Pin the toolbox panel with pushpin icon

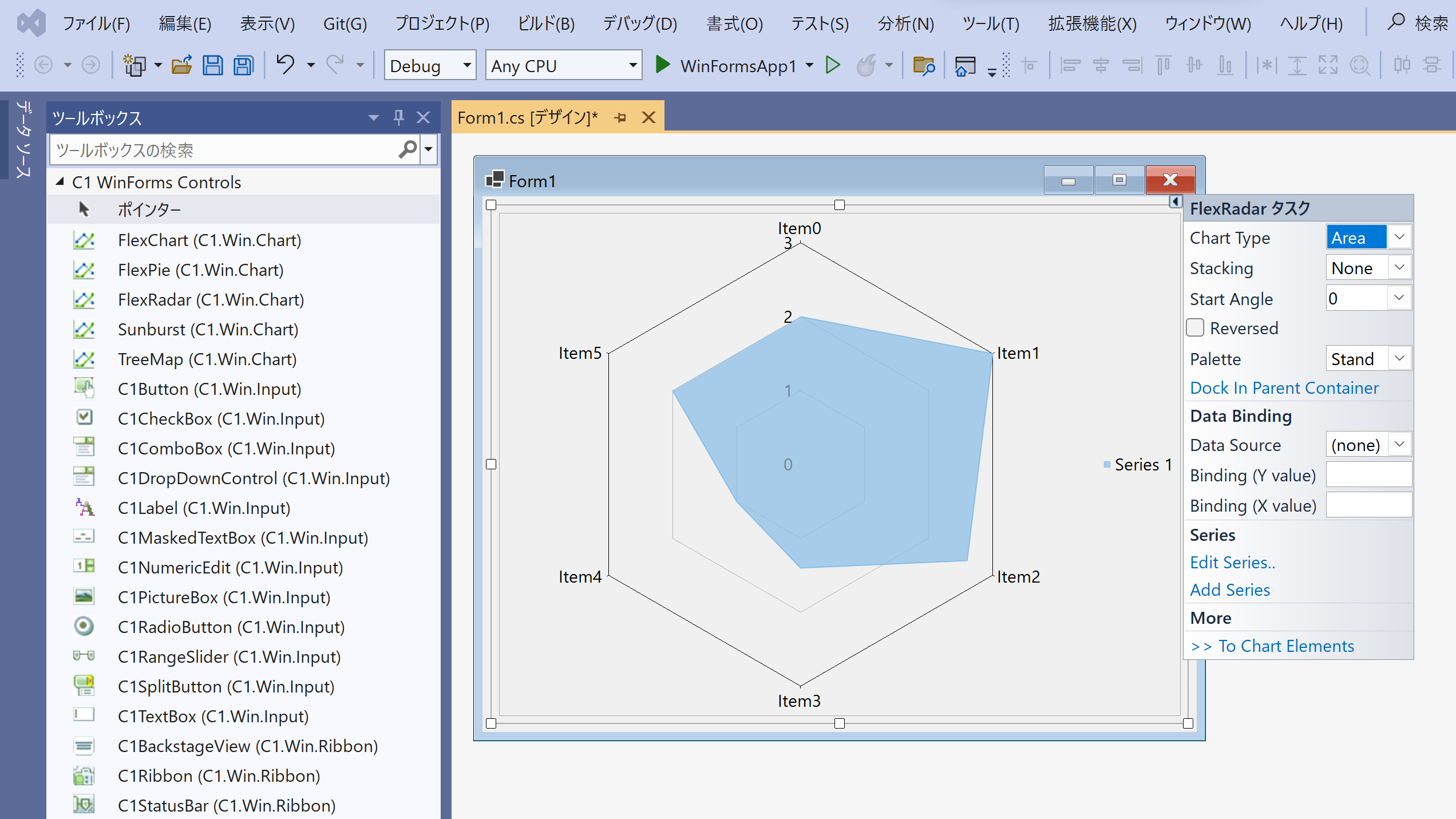click(399, 118)
